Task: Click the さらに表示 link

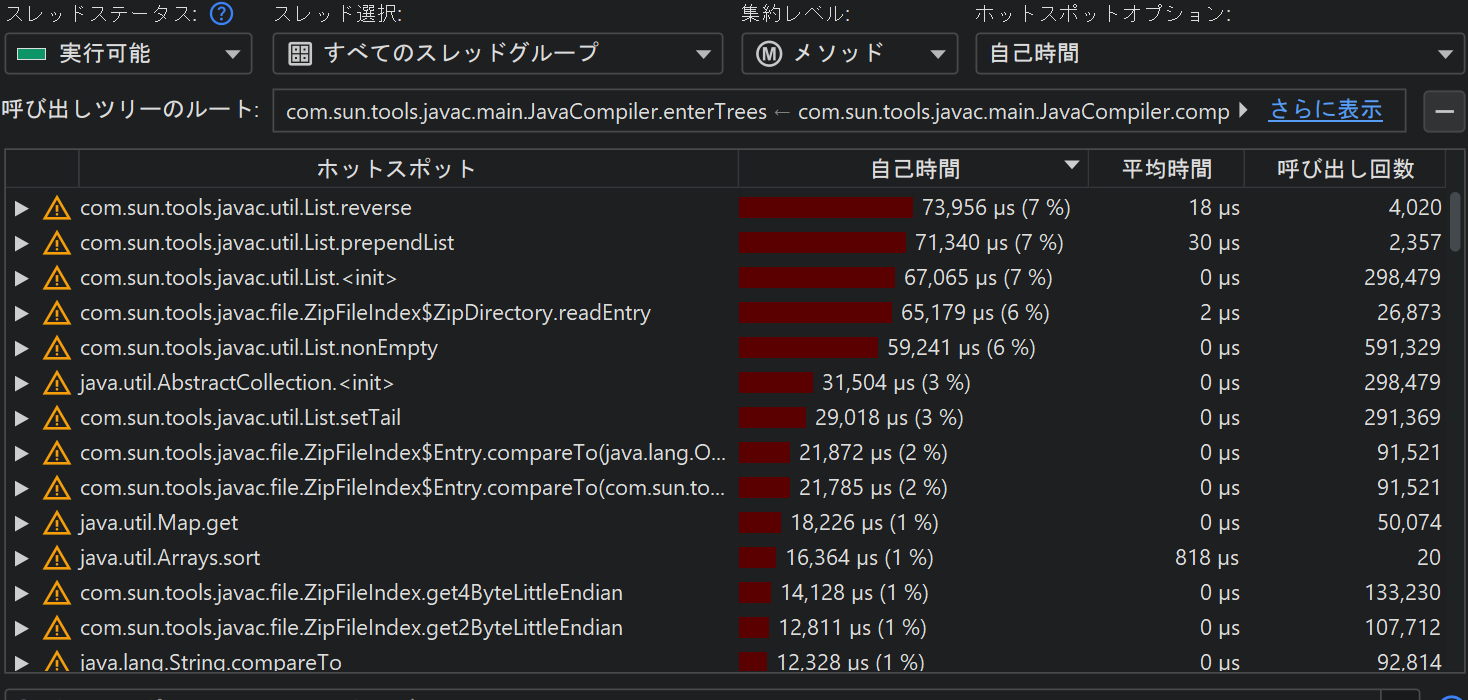Action: pyautogui.click(x=1325, y=110)
